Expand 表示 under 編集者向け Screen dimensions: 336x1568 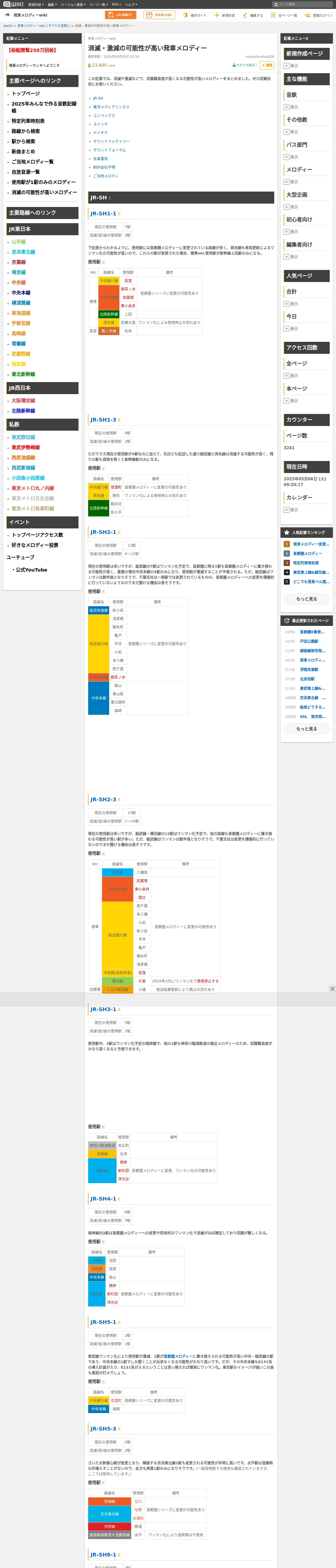point(291,257)
